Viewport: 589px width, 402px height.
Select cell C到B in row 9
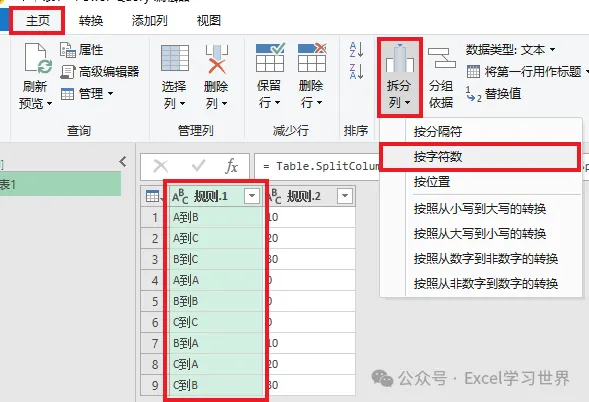coord(216,385)
